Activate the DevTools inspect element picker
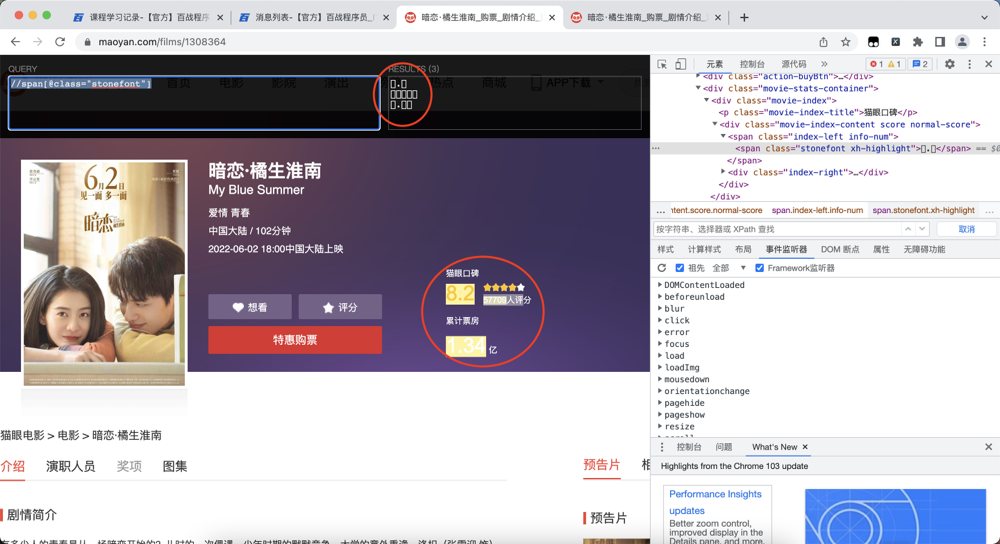Image resolution: width=1000 pixels, height=544 pixels. coord(662,64)
